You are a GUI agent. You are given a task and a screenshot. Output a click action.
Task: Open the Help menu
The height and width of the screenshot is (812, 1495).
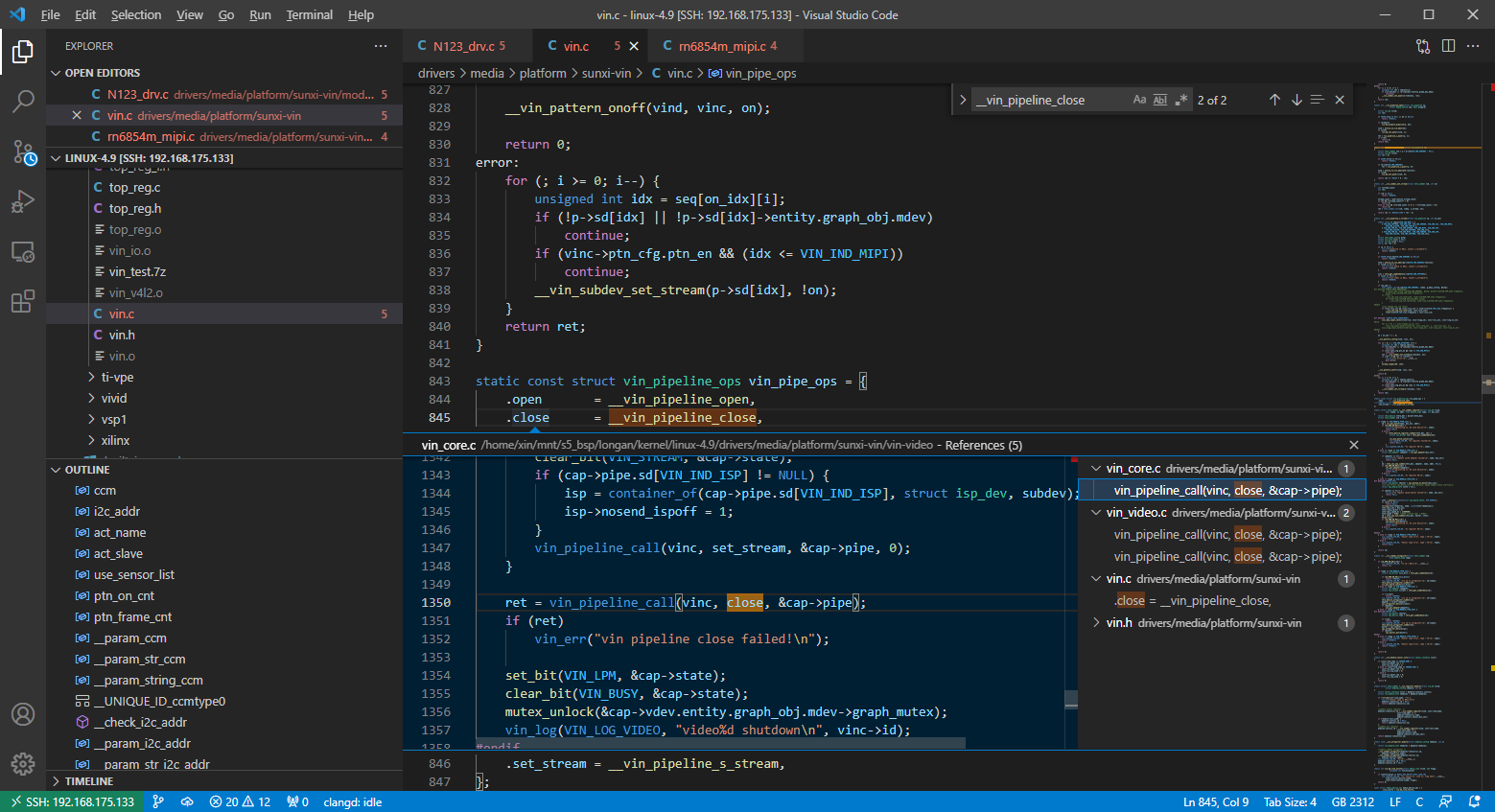point(362,14)
